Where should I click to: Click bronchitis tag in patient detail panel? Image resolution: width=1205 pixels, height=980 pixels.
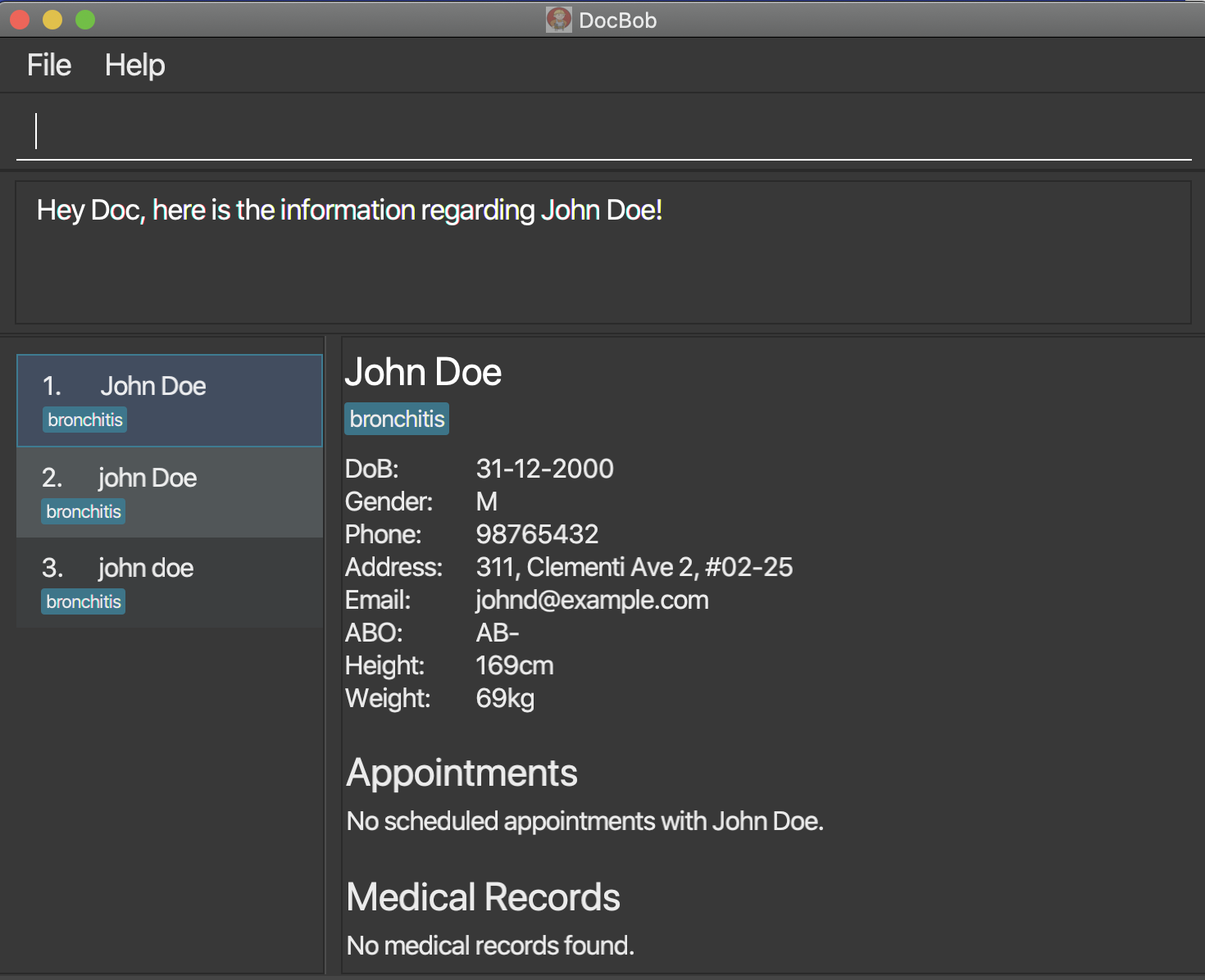point(397,419)
